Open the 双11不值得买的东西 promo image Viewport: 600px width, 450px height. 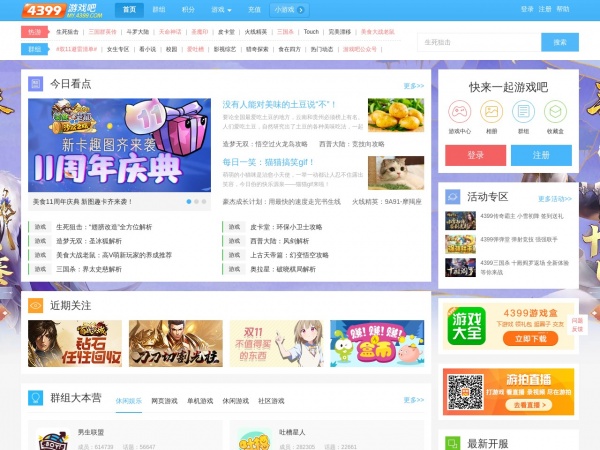tap(277, 343)
